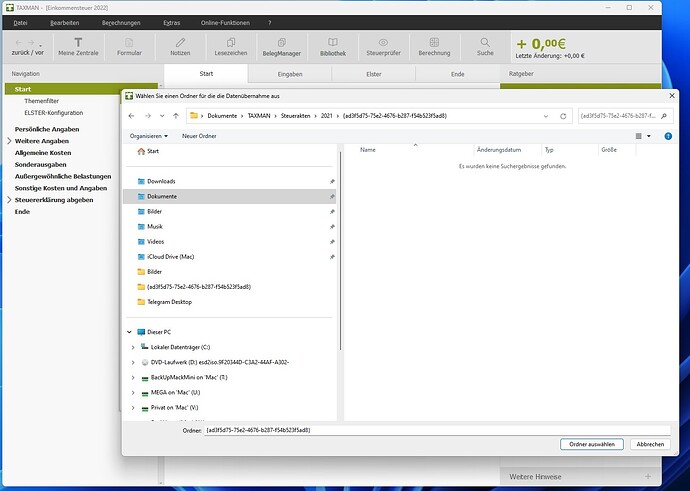Go up one folder level
The image size is (690, 491).
pos(176,116)
